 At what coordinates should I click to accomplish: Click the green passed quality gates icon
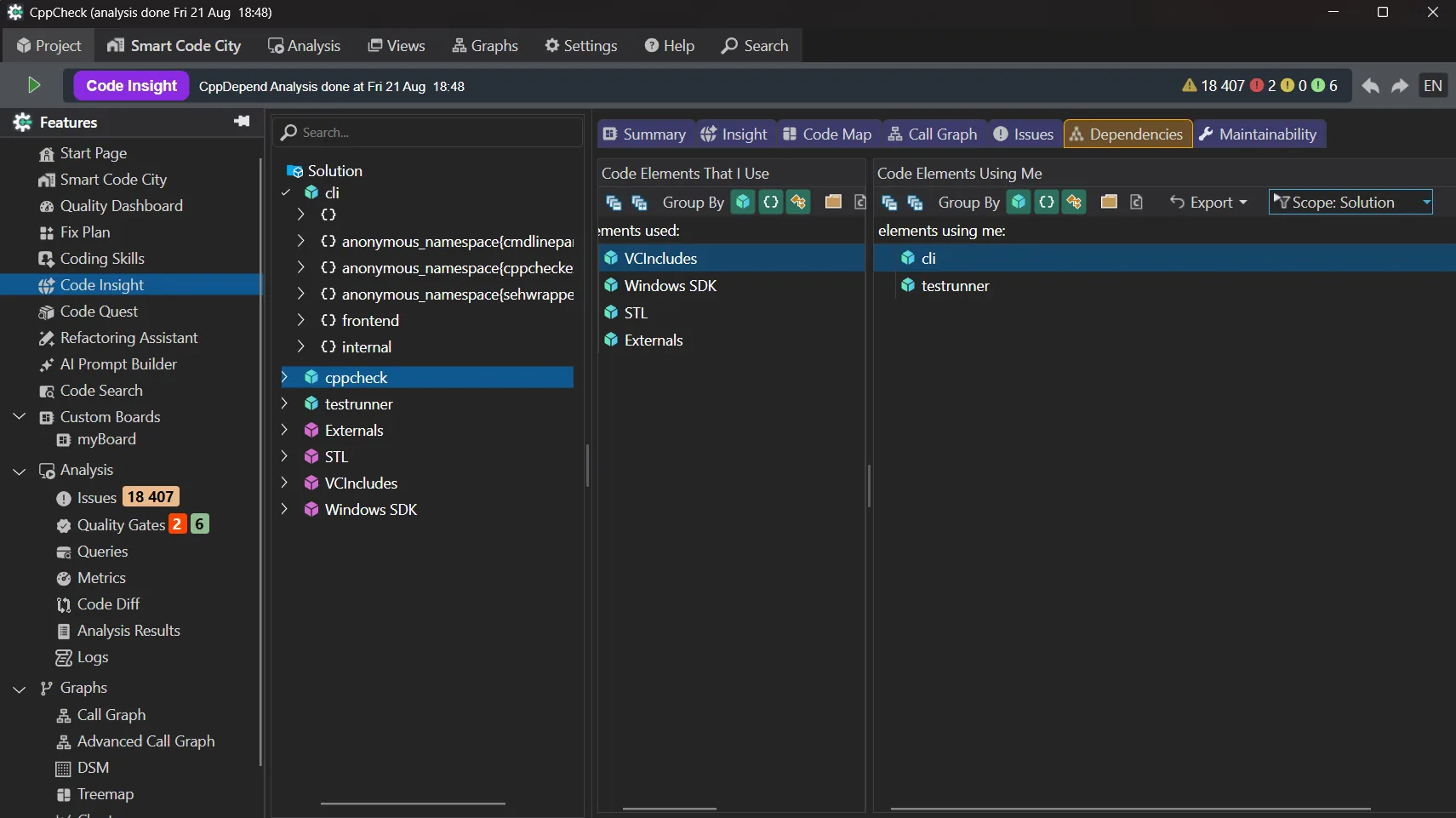[1318, 85]
